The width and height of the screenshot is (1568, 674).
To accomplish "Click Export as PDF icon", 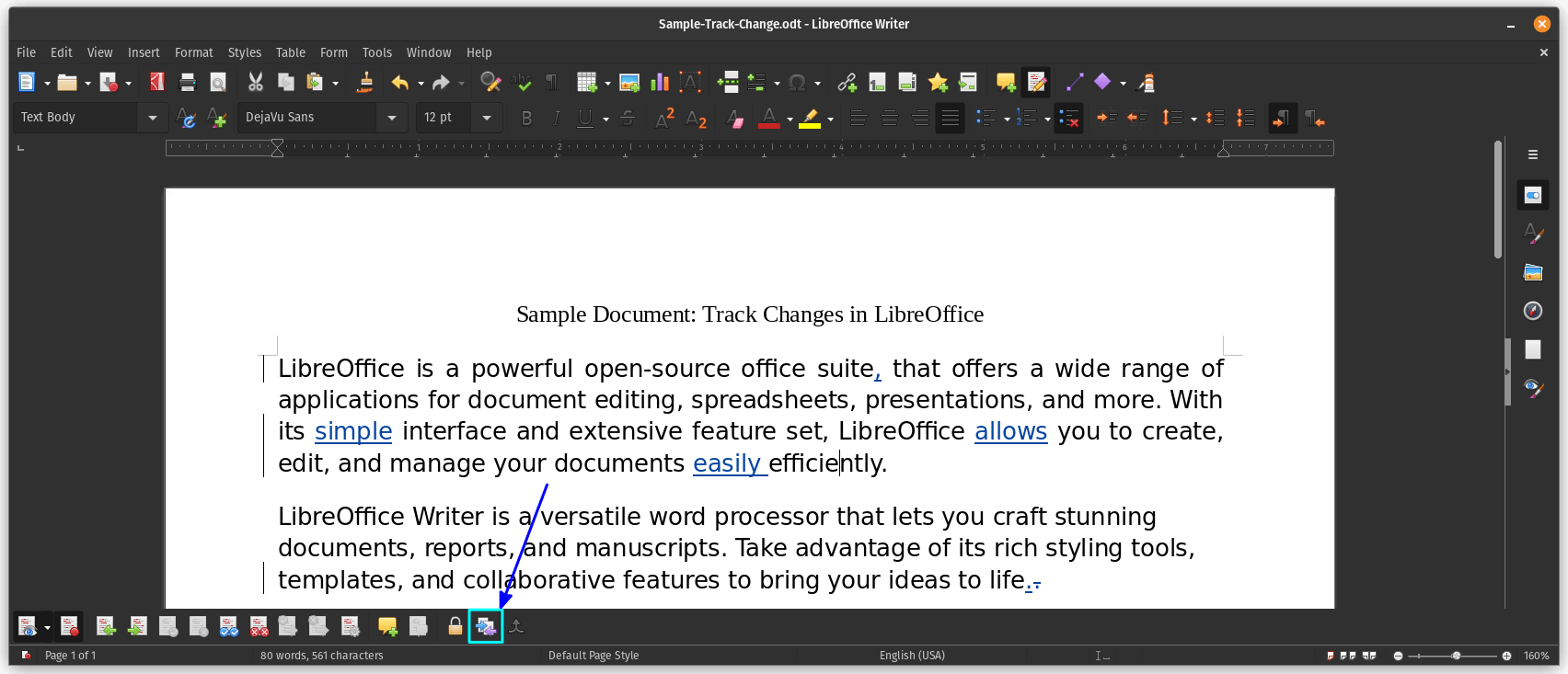I will click(x=157, y=82).
